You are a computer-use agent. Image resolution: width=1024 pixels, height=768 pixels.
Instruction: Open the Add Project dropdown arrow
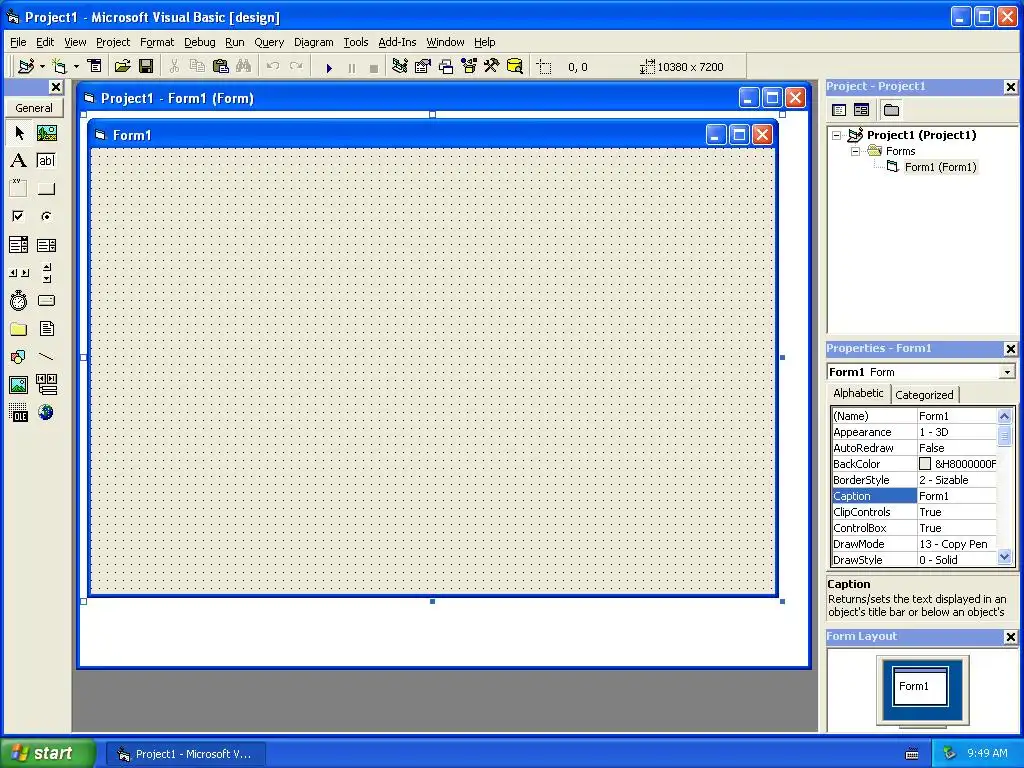[x=42, y=66]
